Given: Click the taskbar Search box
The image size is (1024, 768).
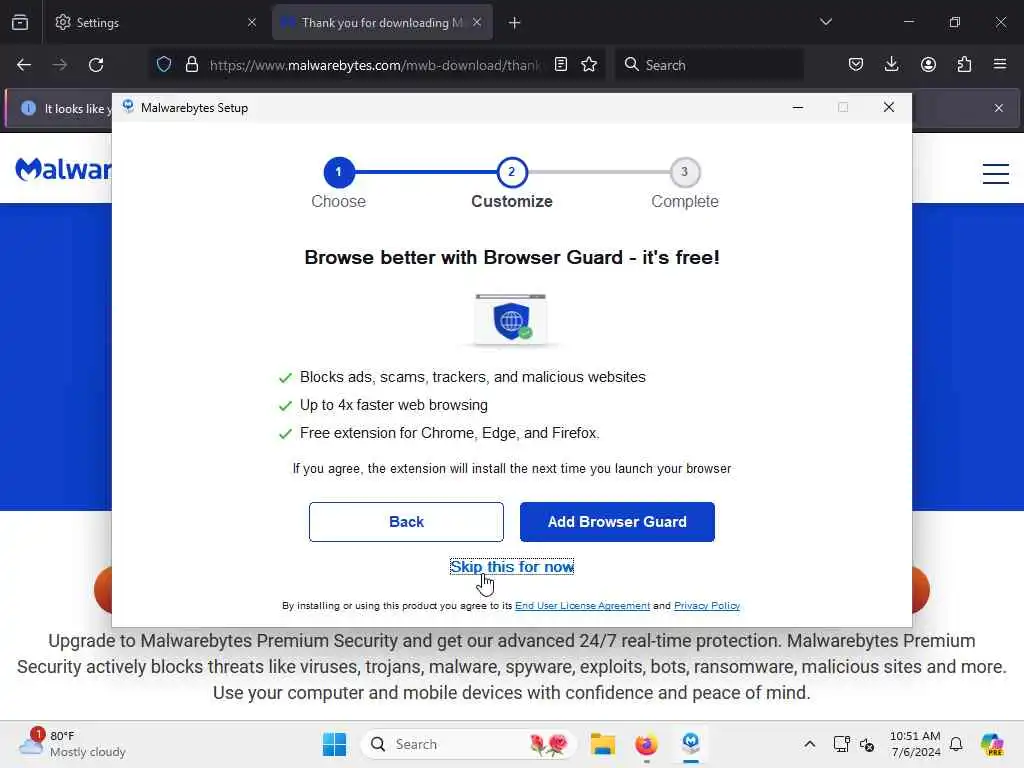Looking at the screenshot, I should pyautogui.click(x=468, y=744).
